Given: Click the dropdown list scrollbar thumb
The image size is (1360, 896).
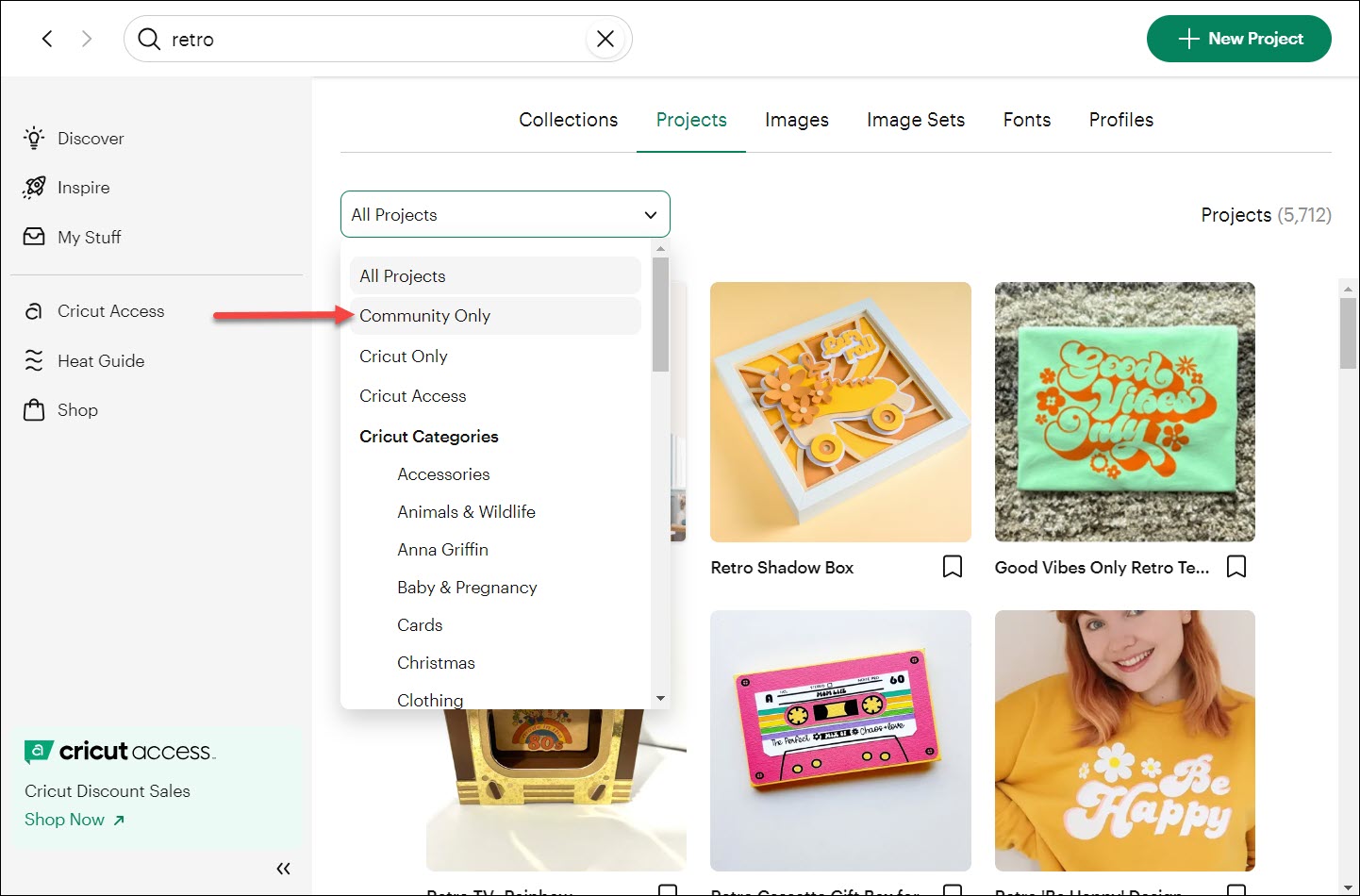Looking at the screenshot, I should pos(660,313).
